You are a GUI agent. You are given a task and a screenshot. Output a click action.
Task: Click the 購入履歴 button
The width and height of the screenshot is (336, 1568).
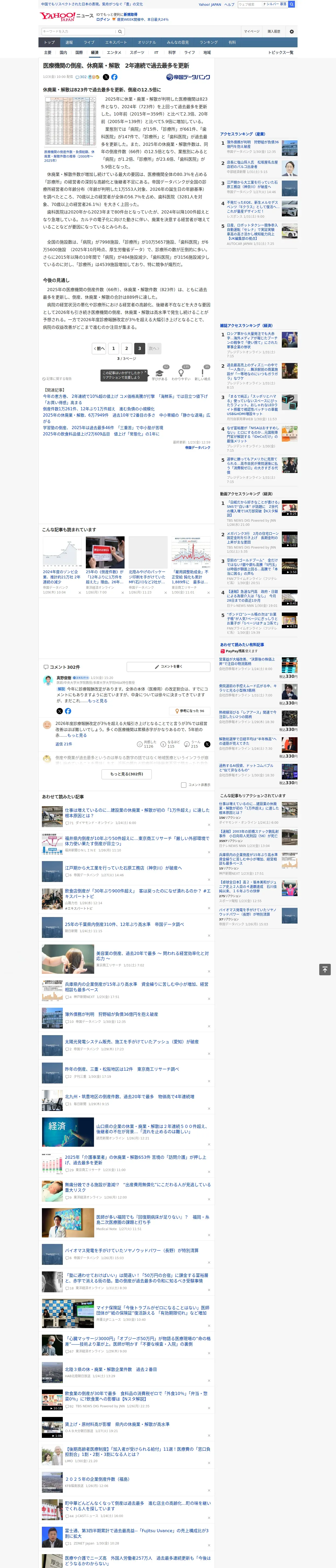click(x=274, y=31)
